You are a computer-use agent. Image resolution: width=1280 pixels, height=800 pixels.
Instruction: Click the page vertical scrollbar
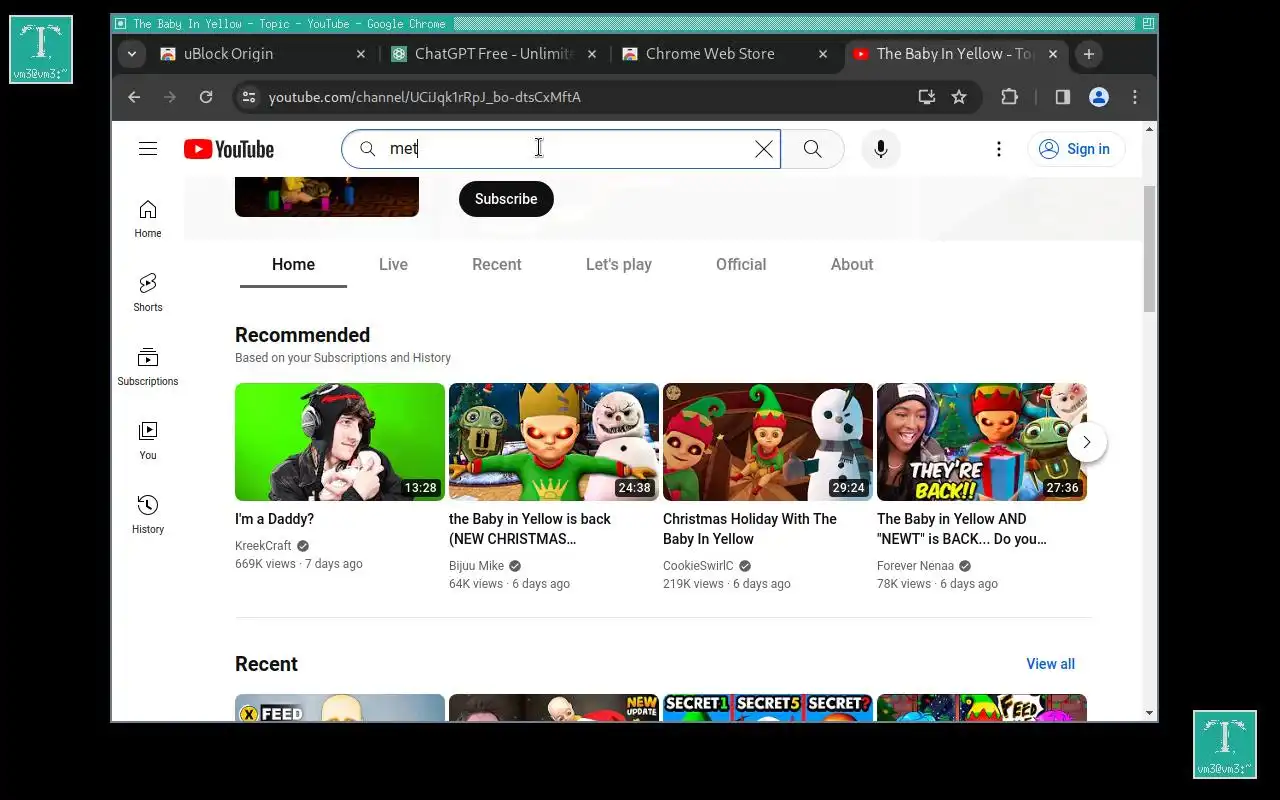(1149, 247)
